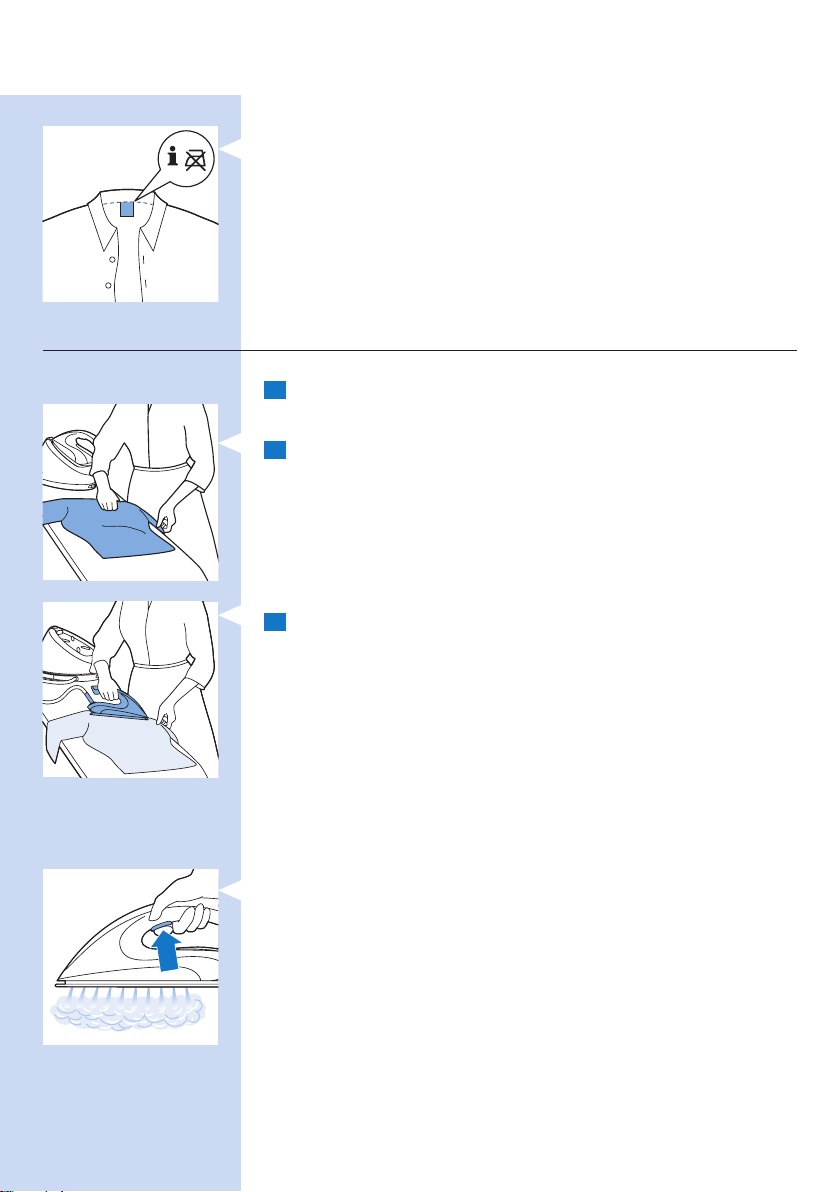Screen dimensions: 840x1192
Task: Click the steam cloud beneath the iron soleplate
Action: 127,1008
